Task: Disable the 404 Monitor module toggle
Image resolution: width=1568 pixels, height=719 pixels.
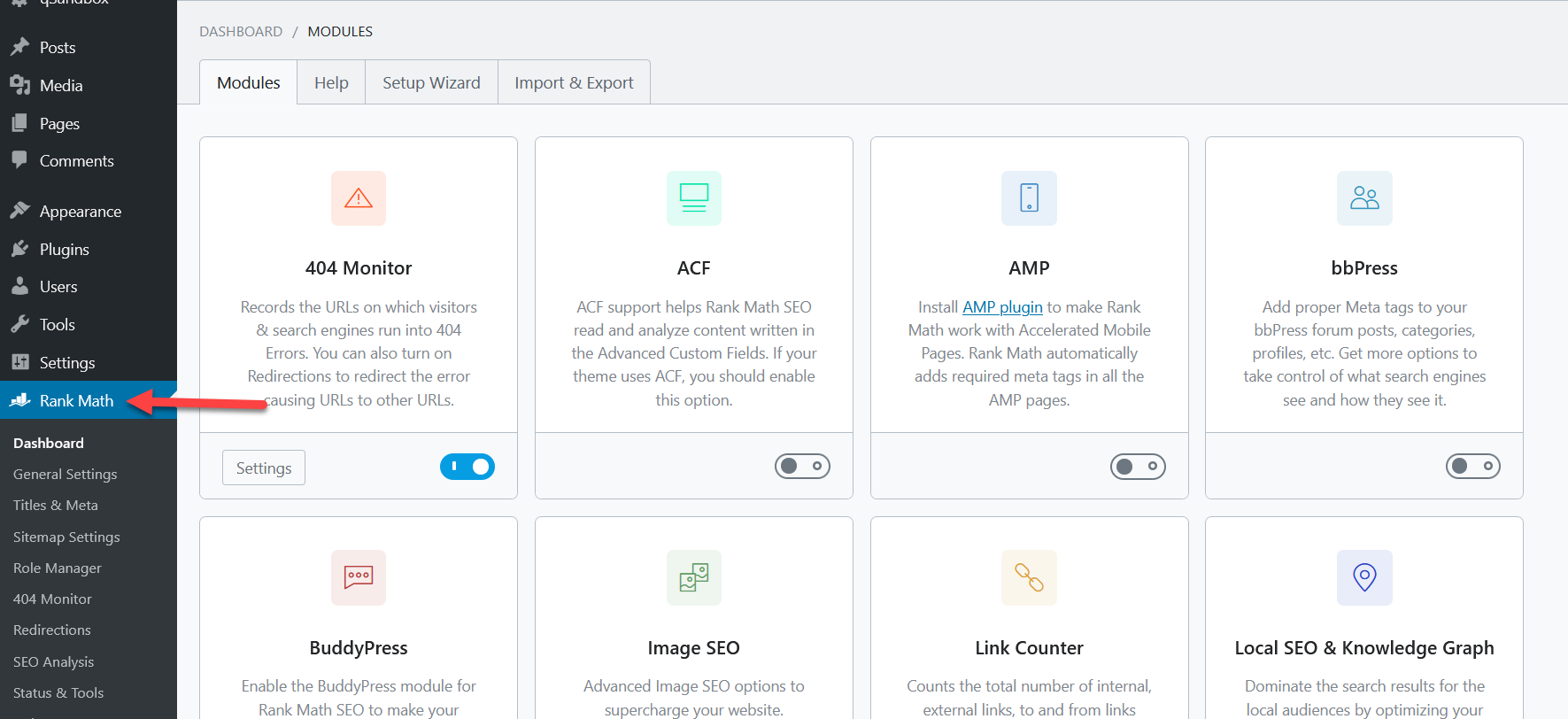Action: (x=467, y=467)
